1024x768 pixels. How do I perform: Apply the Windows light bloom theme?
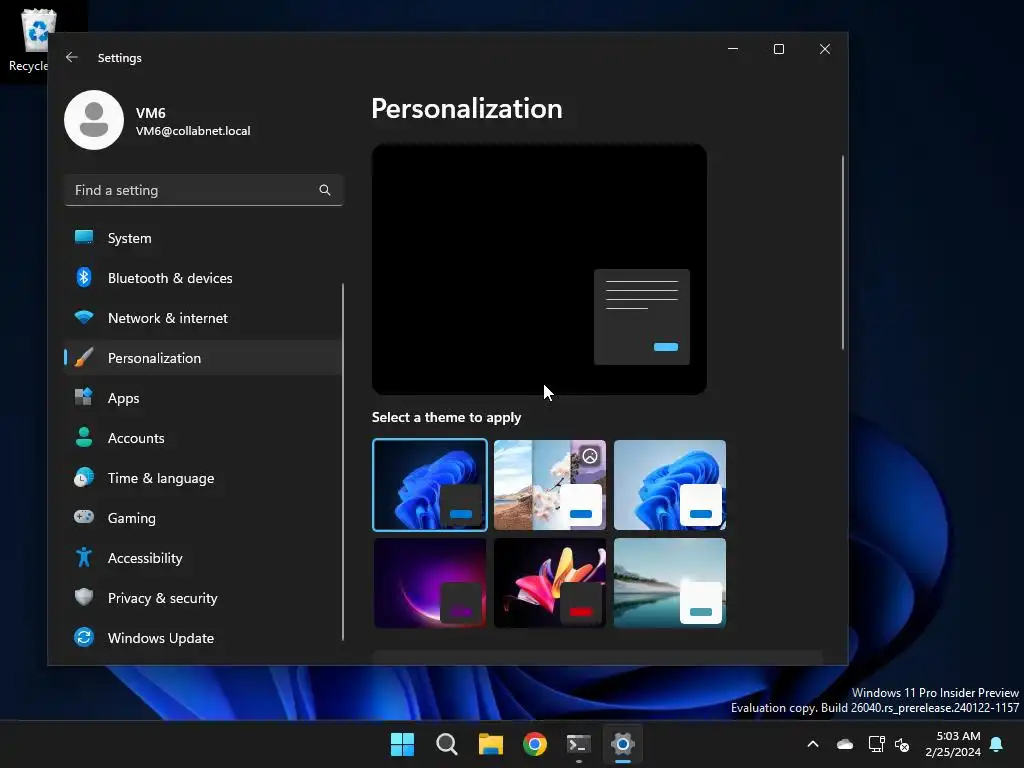coord(670,485)
